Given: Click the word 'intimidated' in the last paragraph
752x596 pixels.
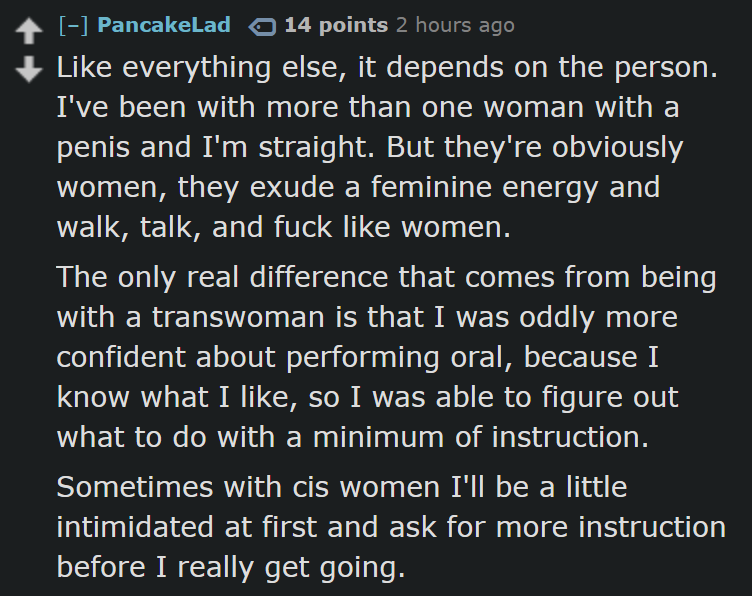Looking at the screenshot, I should [x=135, y=527].
